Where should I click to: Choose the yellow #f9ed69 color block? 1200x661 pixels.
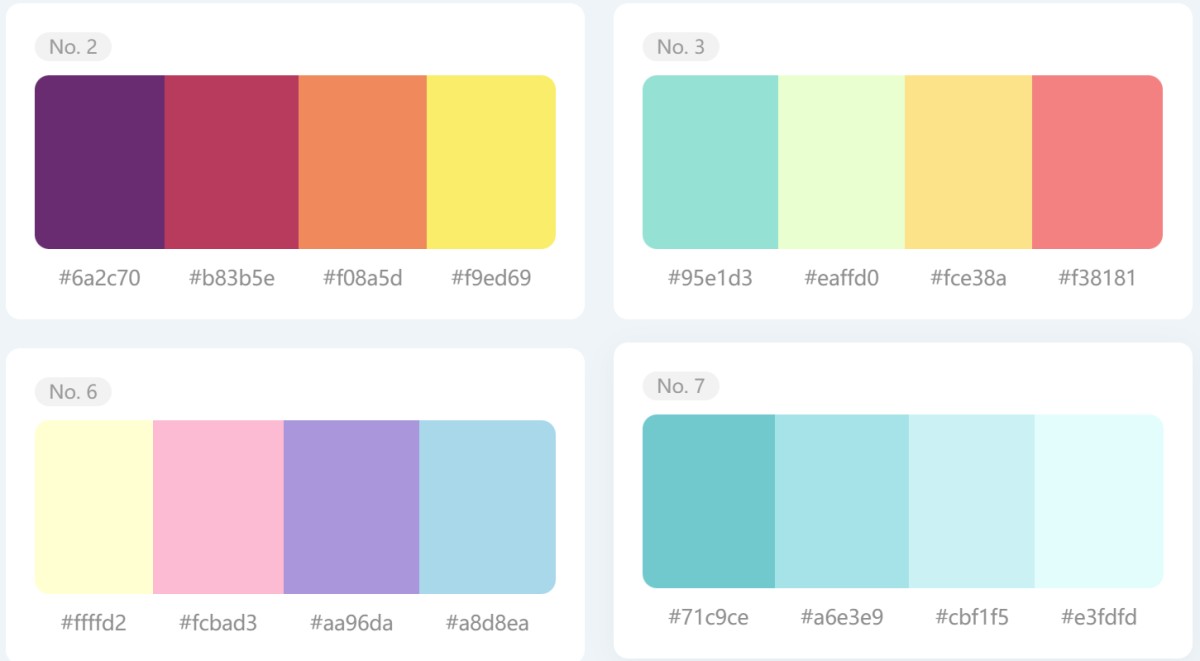click(x=491, y=162)
